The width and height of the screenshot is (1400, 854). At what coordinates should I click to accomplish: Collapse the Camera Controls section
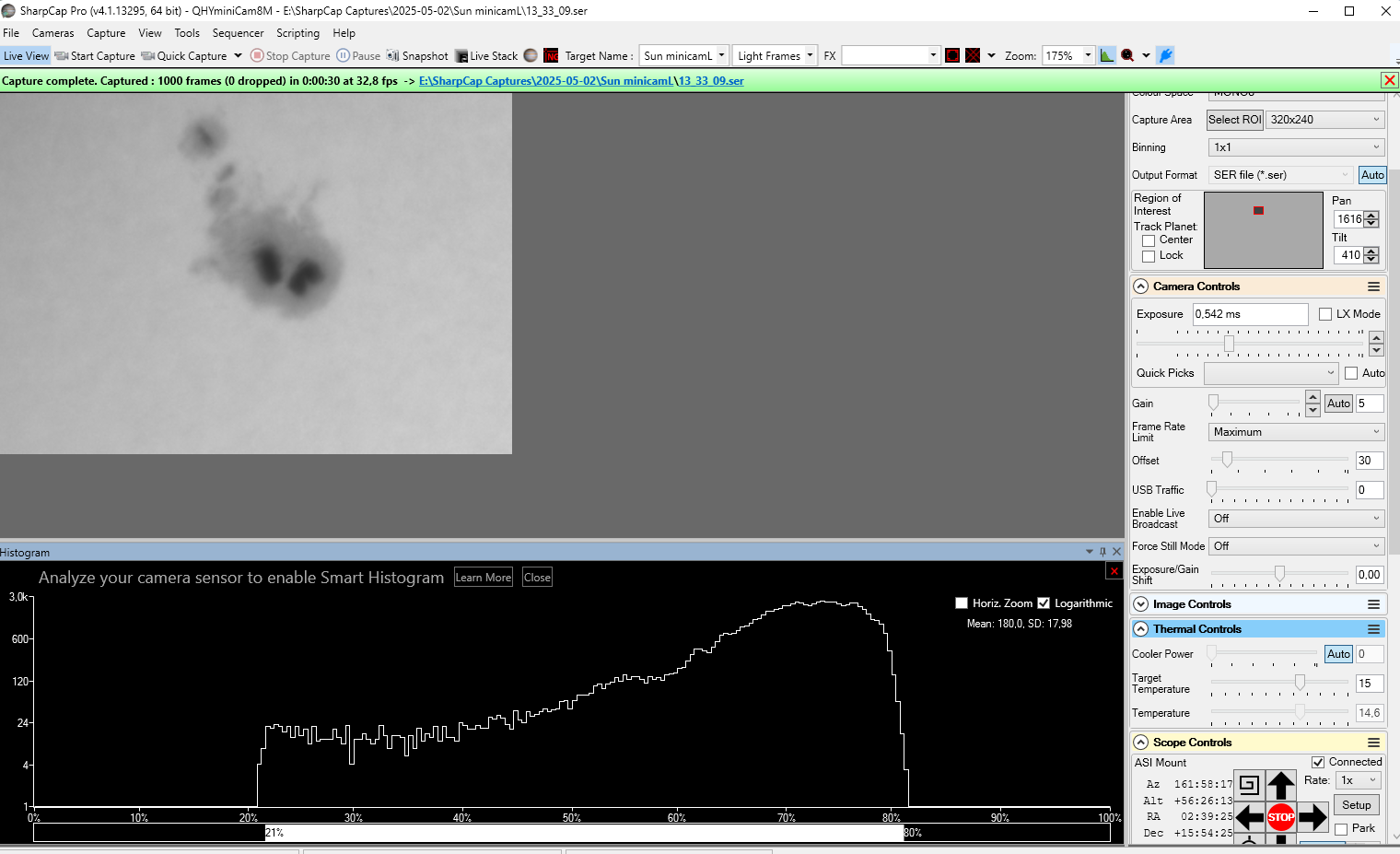point(1141,287)
